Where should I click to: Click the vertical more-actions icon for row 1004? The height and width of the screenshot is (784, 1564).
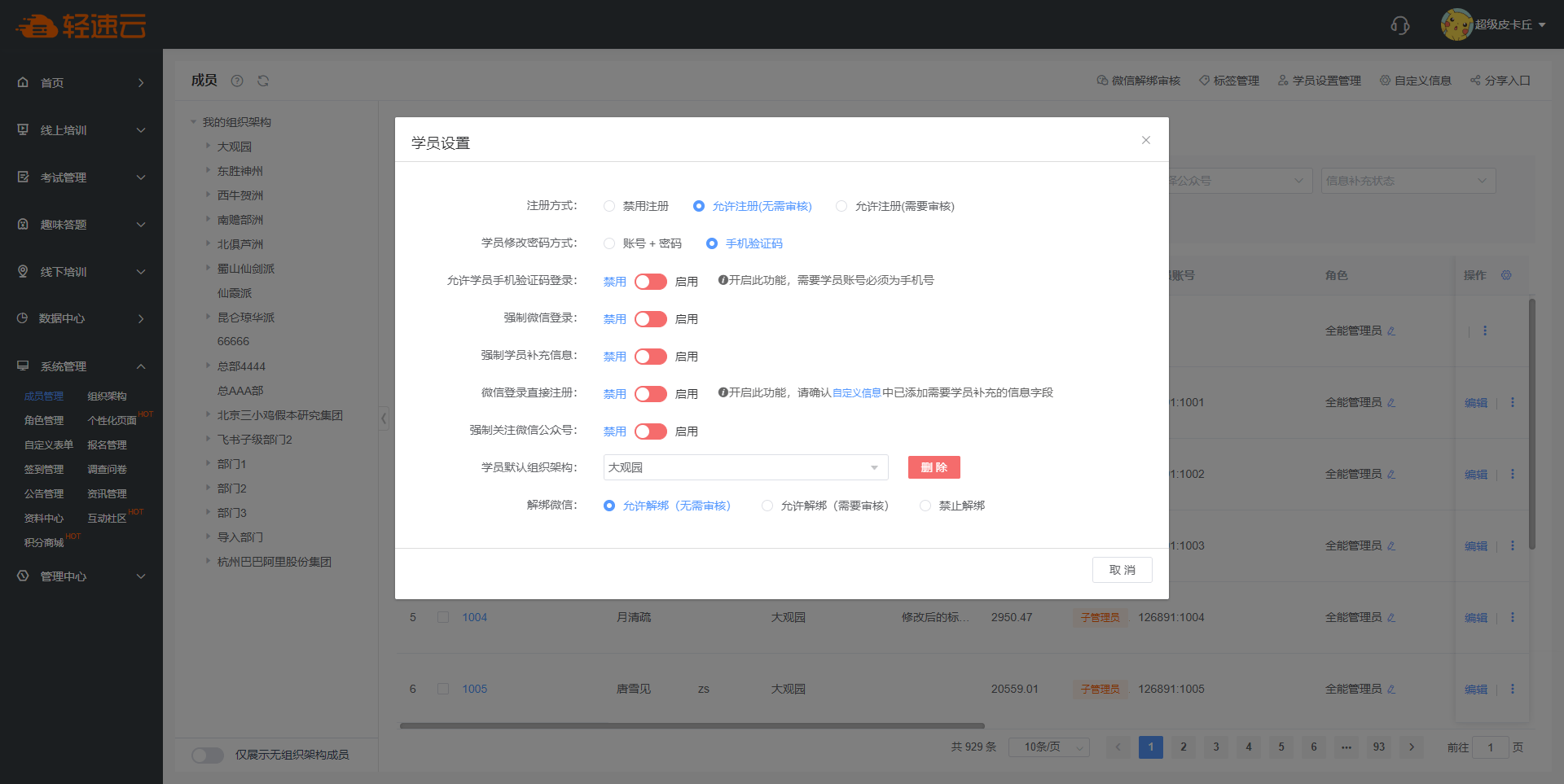1513,617
